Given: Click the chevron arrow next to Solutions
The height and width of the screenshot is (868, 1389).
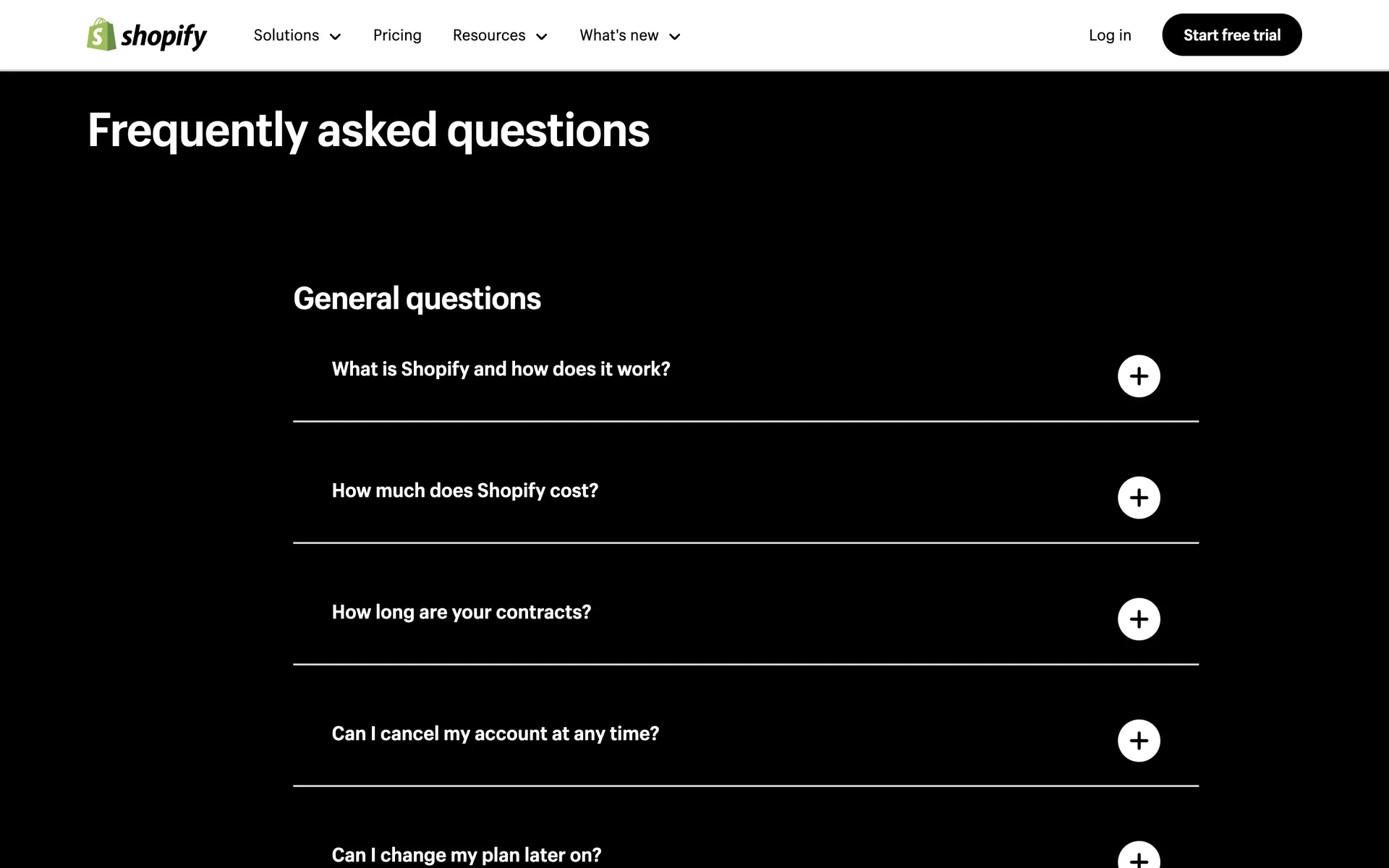Looking at the screenshot, I should click(x=335, y=37).
